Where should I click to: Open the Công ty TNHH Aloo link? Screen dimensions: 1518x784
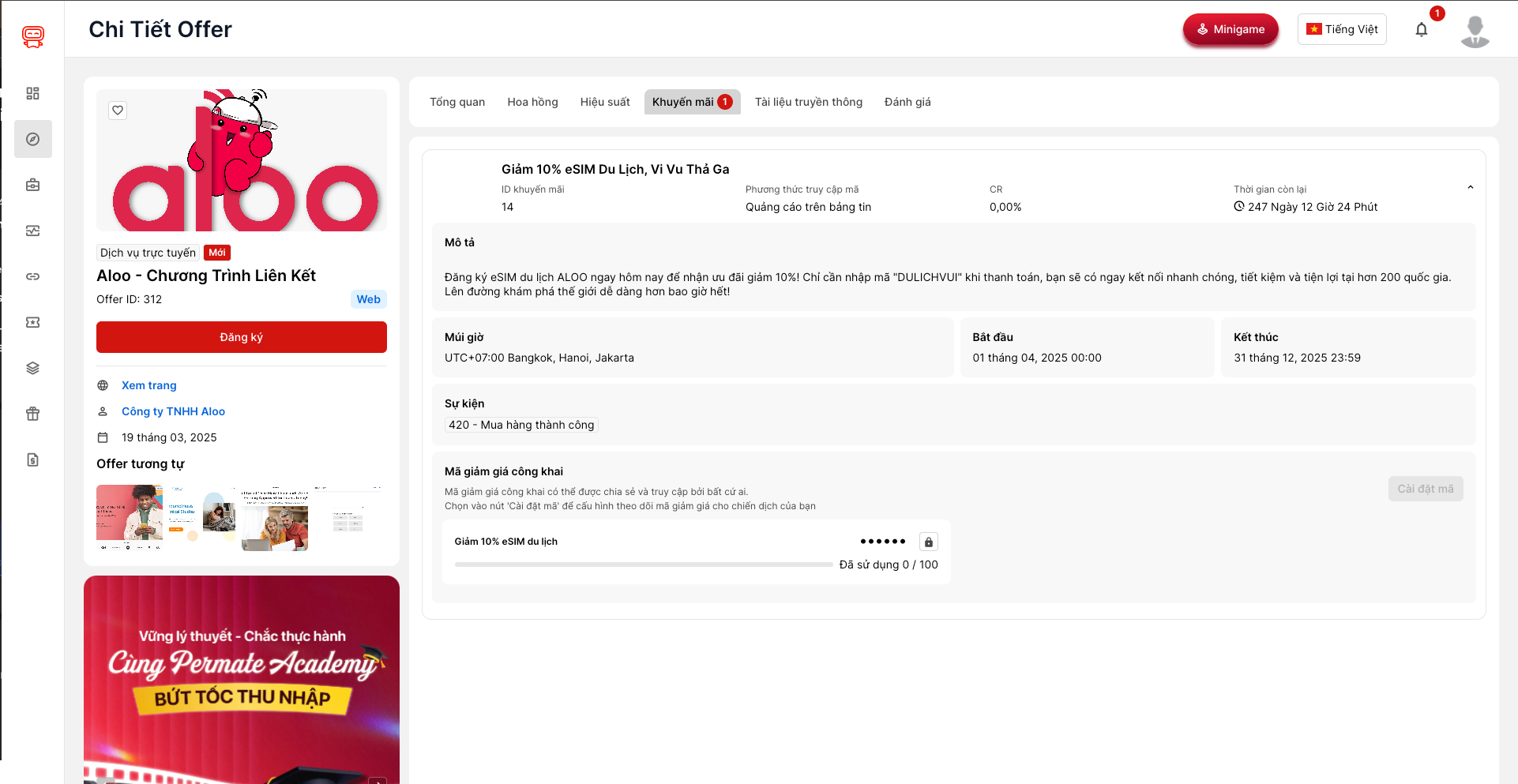tap(173, 411)
